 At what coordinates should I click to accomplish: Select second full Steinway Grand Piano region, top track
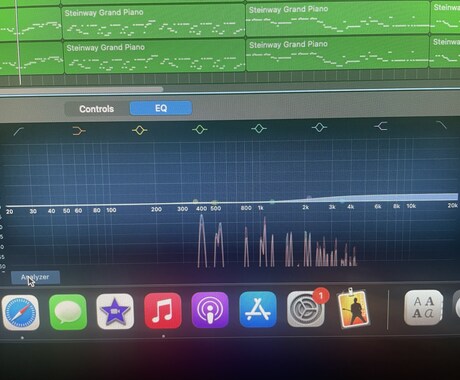(x=338, y=18)
